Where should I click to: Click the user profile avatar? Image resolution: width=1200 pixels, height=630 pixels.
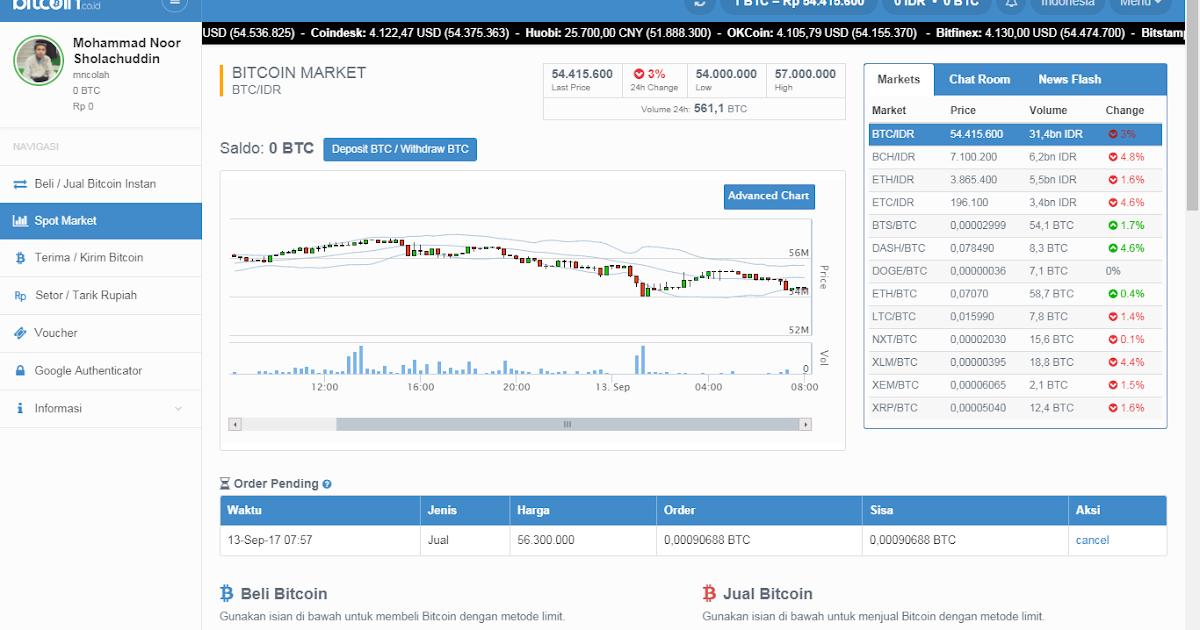coord(39,61)
